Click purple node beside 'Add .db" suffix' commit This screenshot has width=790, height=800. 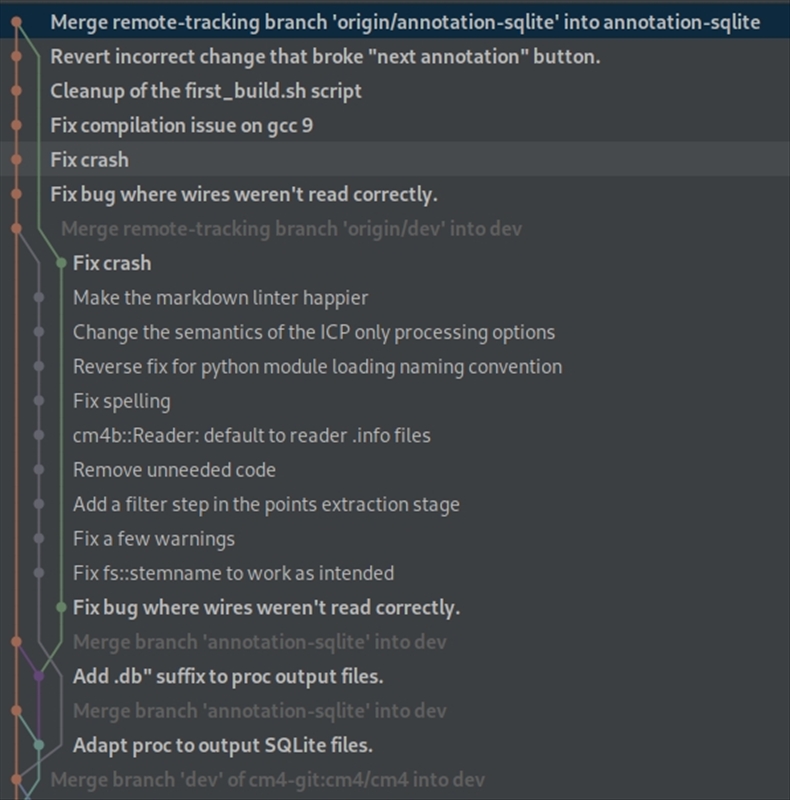click(x=39, y=677)
